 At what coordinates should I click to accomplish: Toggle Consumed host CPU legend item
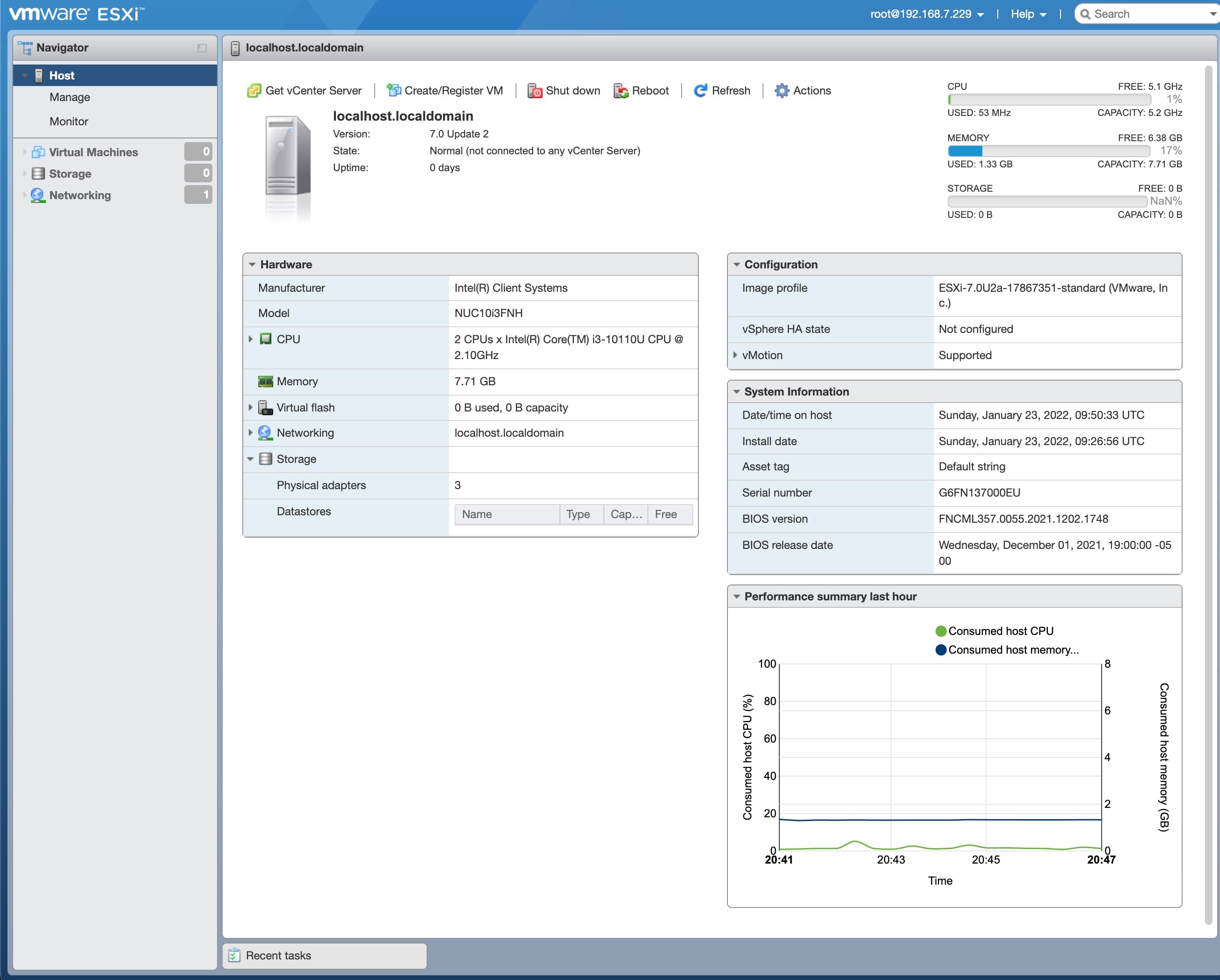click(995, 631)
